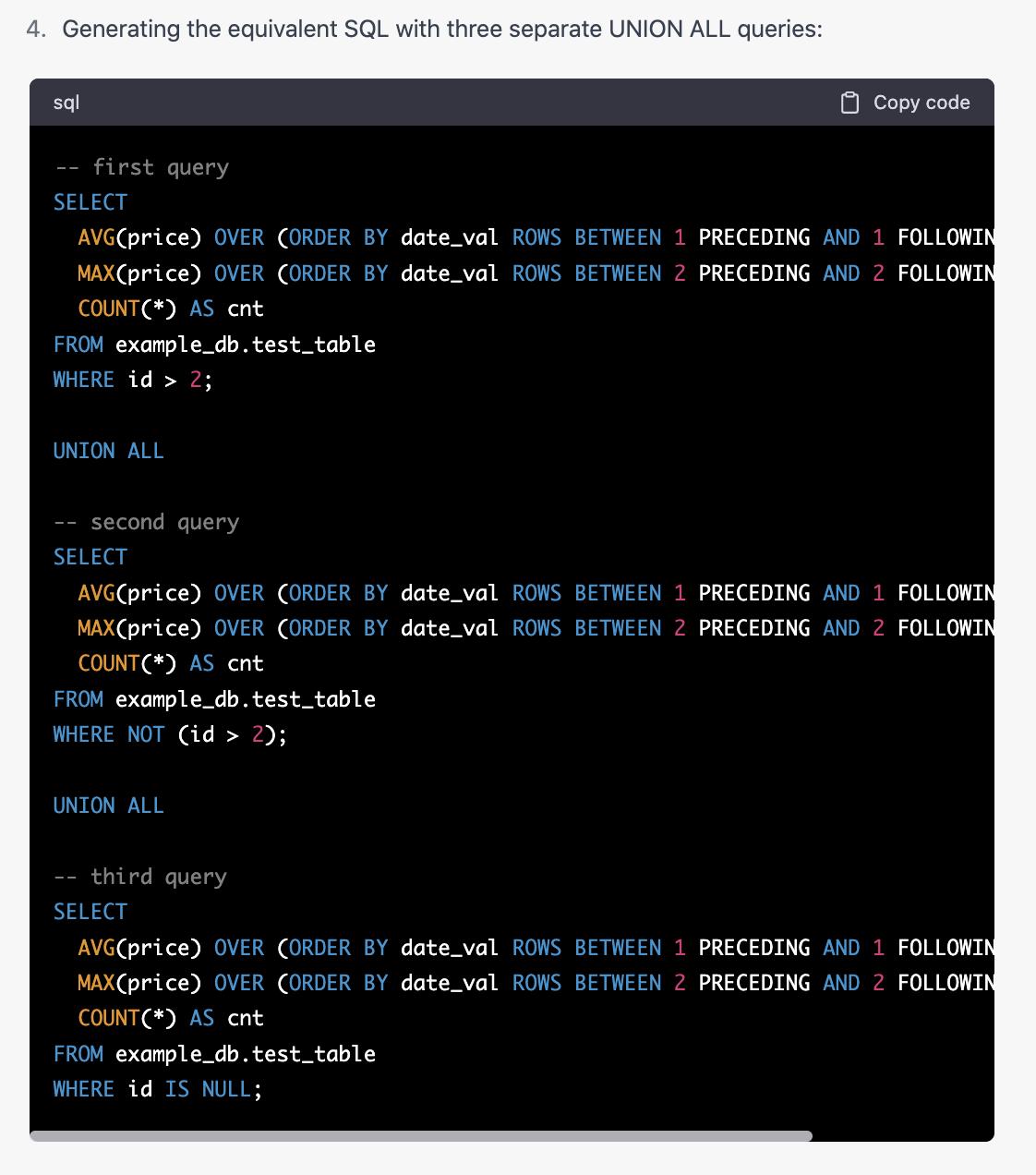Click the step 4 heading text

point(441,30)
